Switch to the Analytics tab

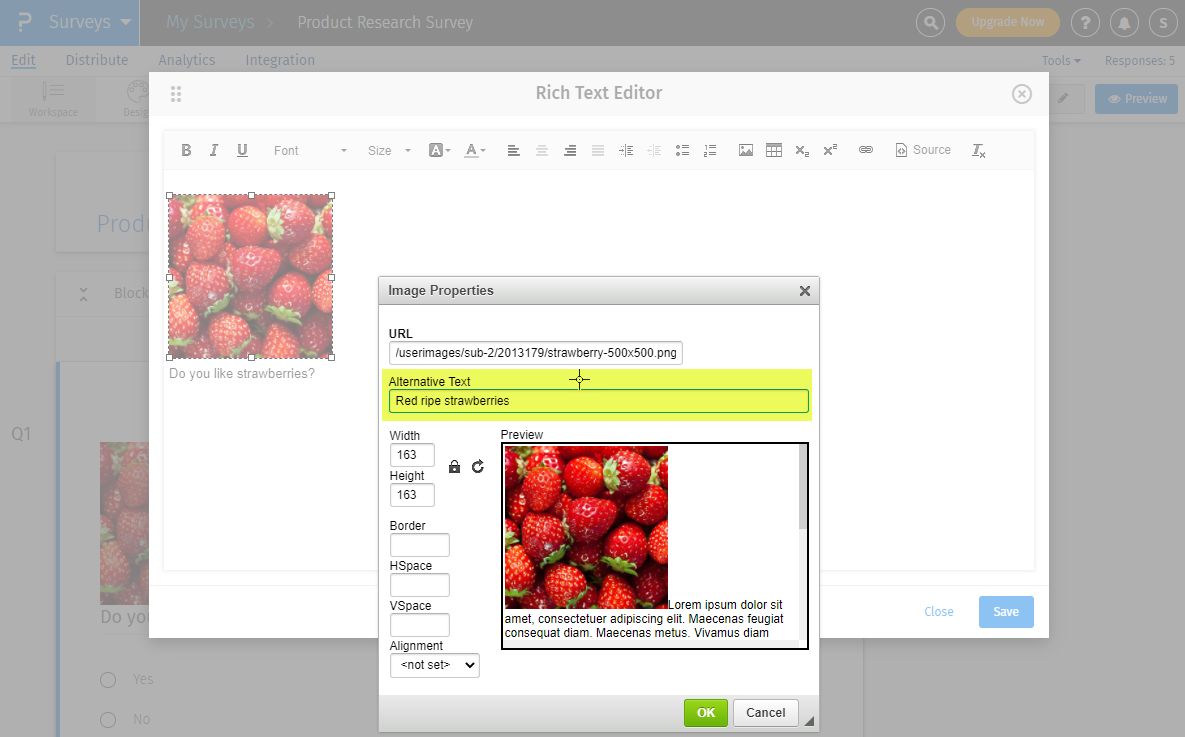coord(187,60)
